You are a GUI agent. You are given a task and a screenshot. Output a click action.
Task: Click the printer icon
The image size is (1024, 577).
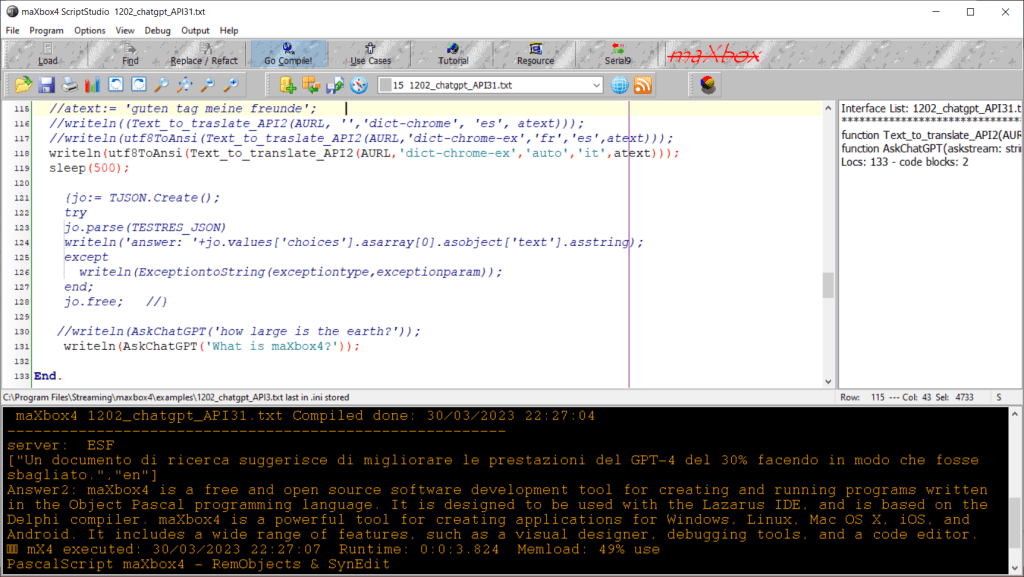70,85
